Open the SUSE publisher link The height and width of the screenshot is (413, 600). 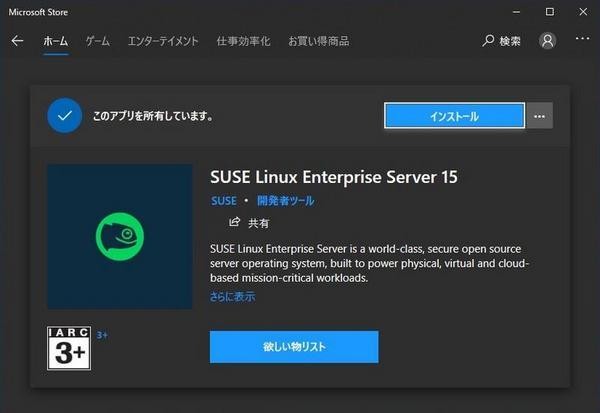(224, 201)
